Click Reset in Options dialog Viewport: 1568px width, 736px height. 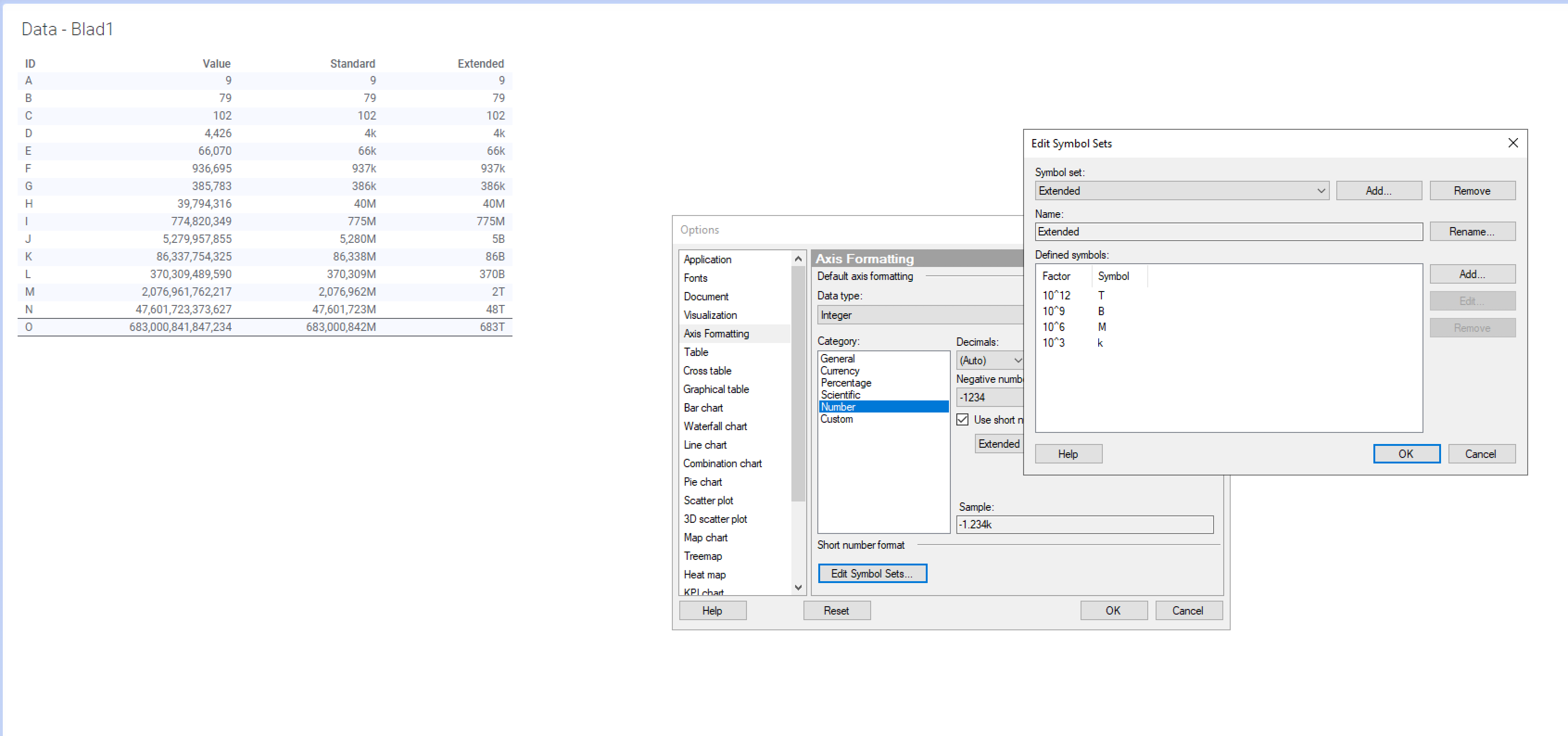pyautogui.click(x=836, y=610)
